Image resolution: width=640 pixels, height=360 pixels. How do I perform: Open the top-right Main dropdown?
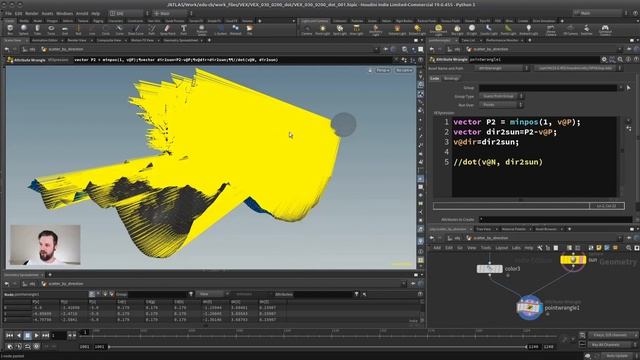coord(600,13)
